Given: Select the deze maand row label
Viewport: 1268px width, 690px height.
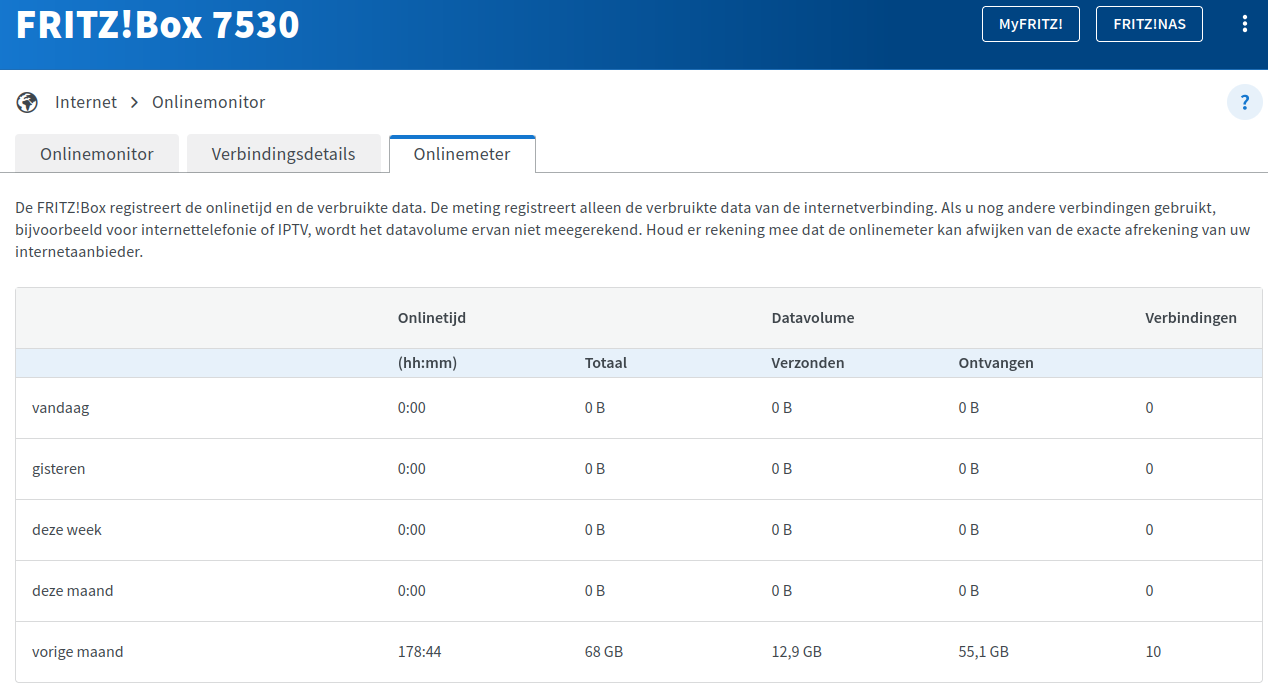Looking at the screenshot, I should pyautogui.click(x=72, y=591).
